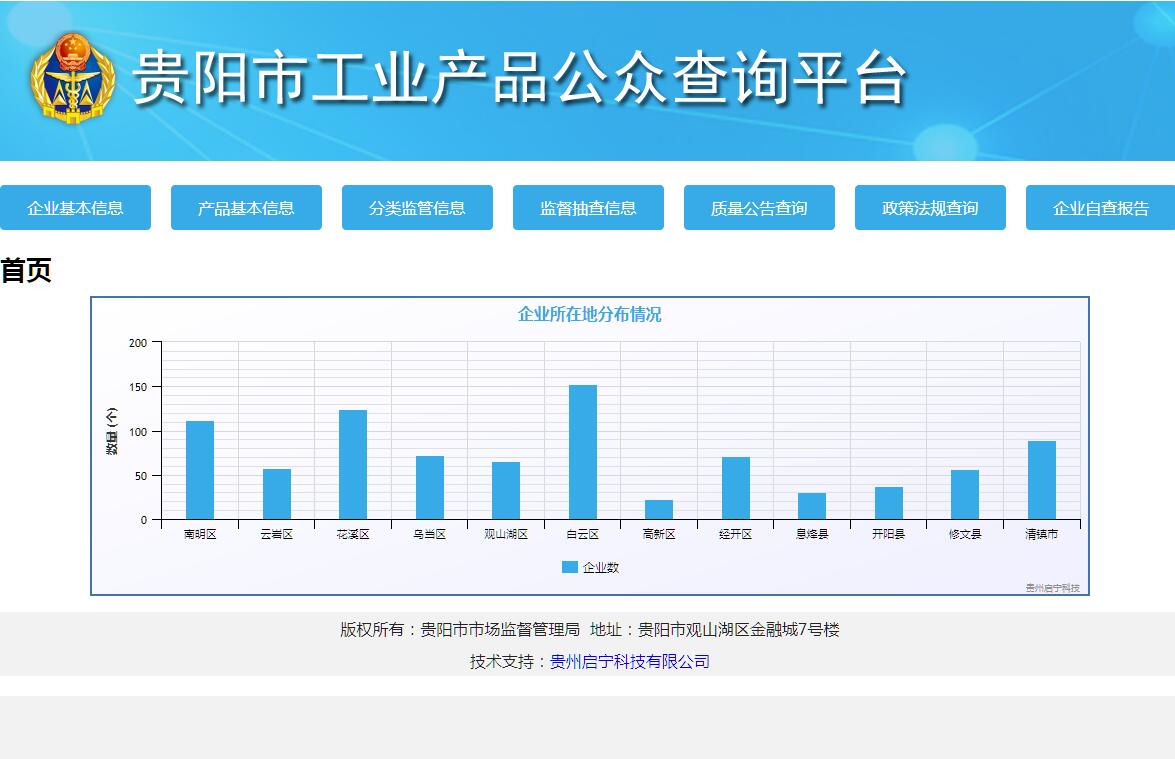
Task: Select the 南明区 bar in chart
Action: (200, 470)
